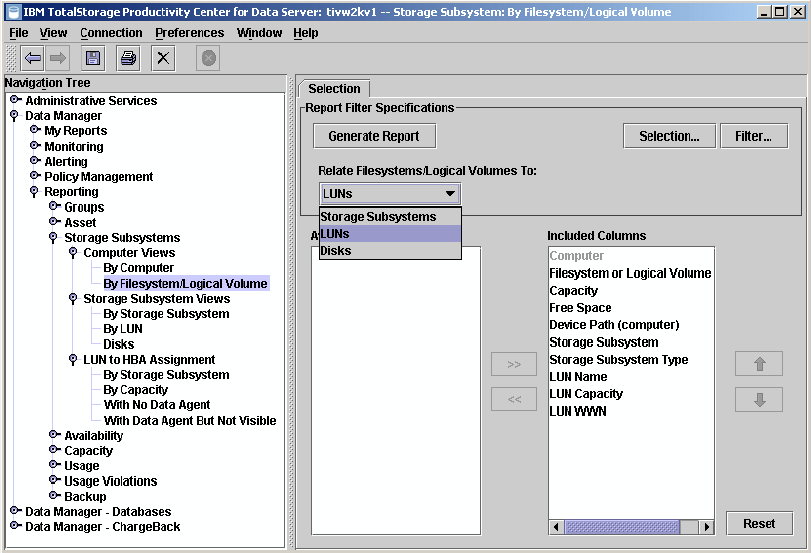811x553 pixels.
Task: Select With No Data Agent item
Action: coord(157,405)
